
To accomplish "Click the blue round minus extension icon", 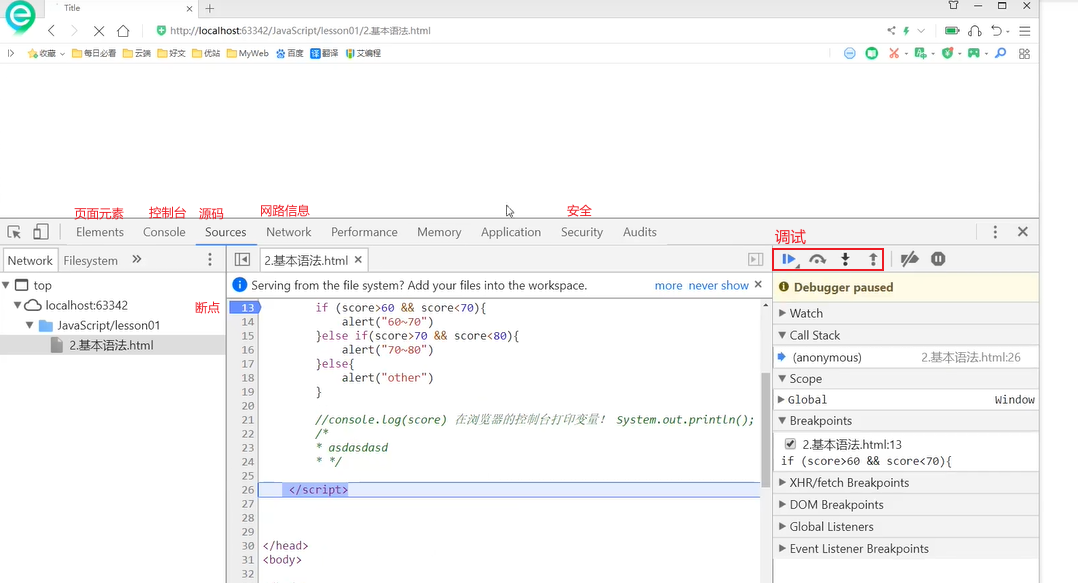I will click(x=850, y=53).
